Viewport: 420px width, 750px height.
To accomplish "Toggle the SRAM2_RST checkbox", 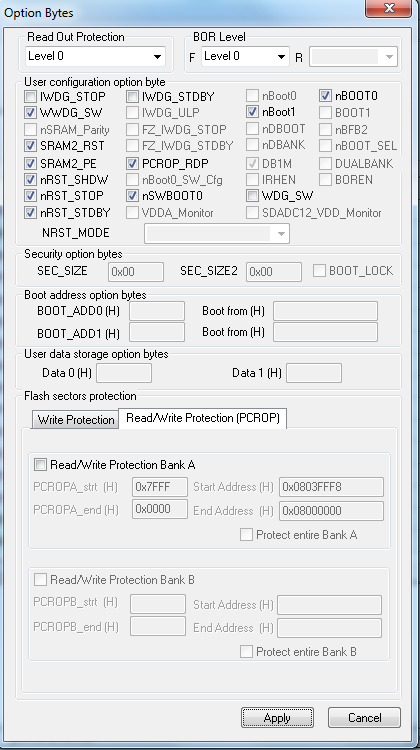I will pyautogui.click(x=31, y=145).
